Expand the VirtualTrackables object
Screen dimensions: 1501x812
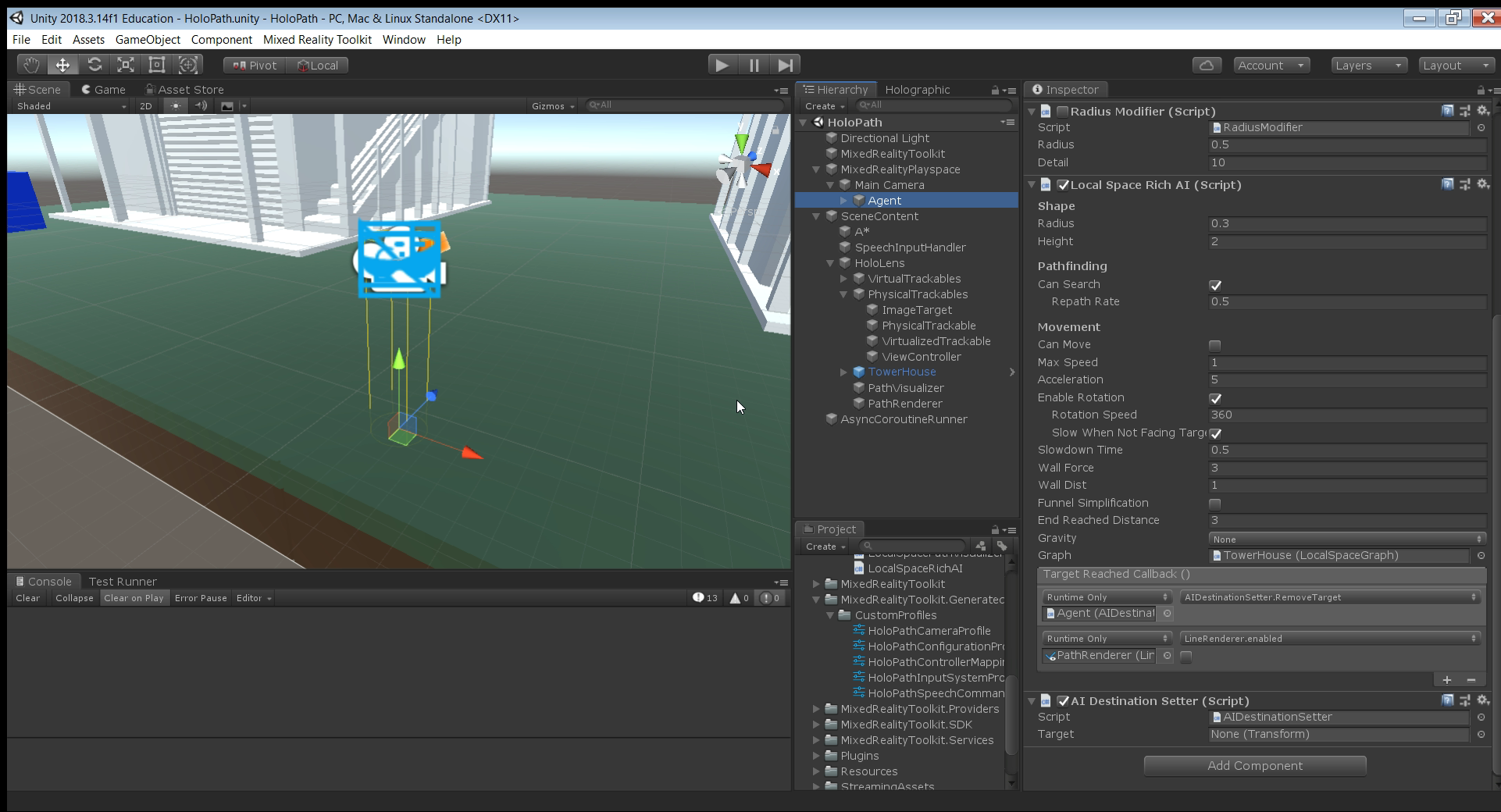(843, 279)
